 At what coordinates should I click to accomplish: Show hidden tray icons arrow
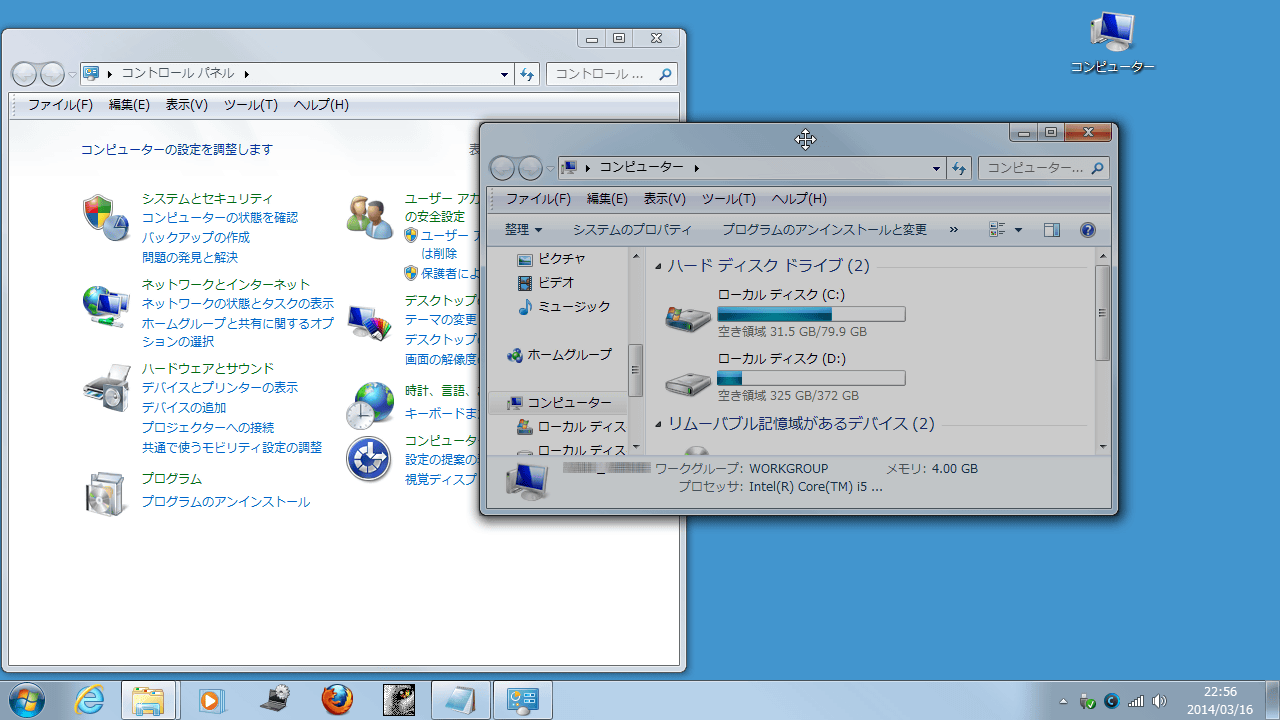(x=1063, y=701)
